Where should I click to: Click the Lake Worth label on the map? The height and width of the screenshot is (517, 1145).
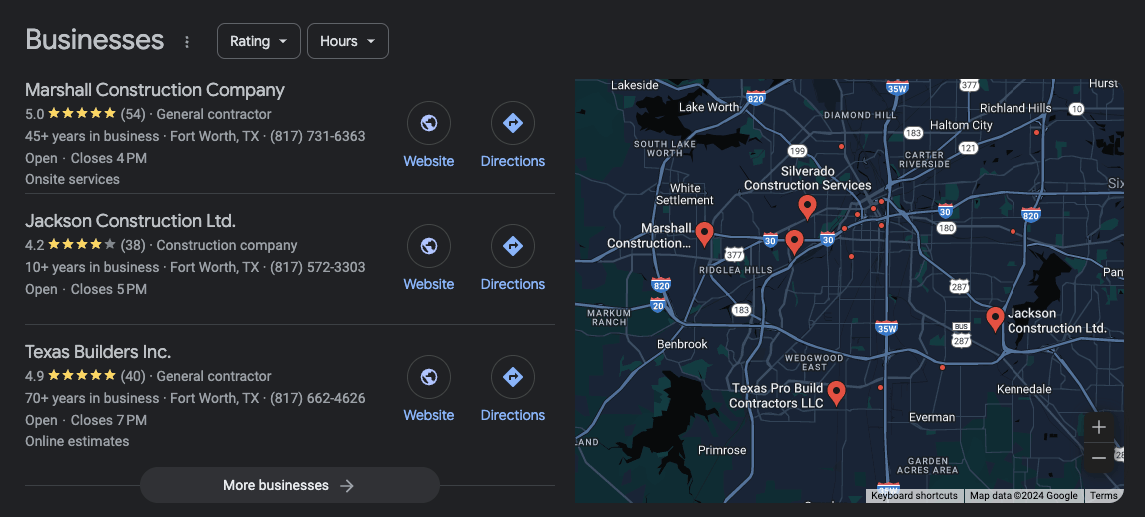click(708, 107)
